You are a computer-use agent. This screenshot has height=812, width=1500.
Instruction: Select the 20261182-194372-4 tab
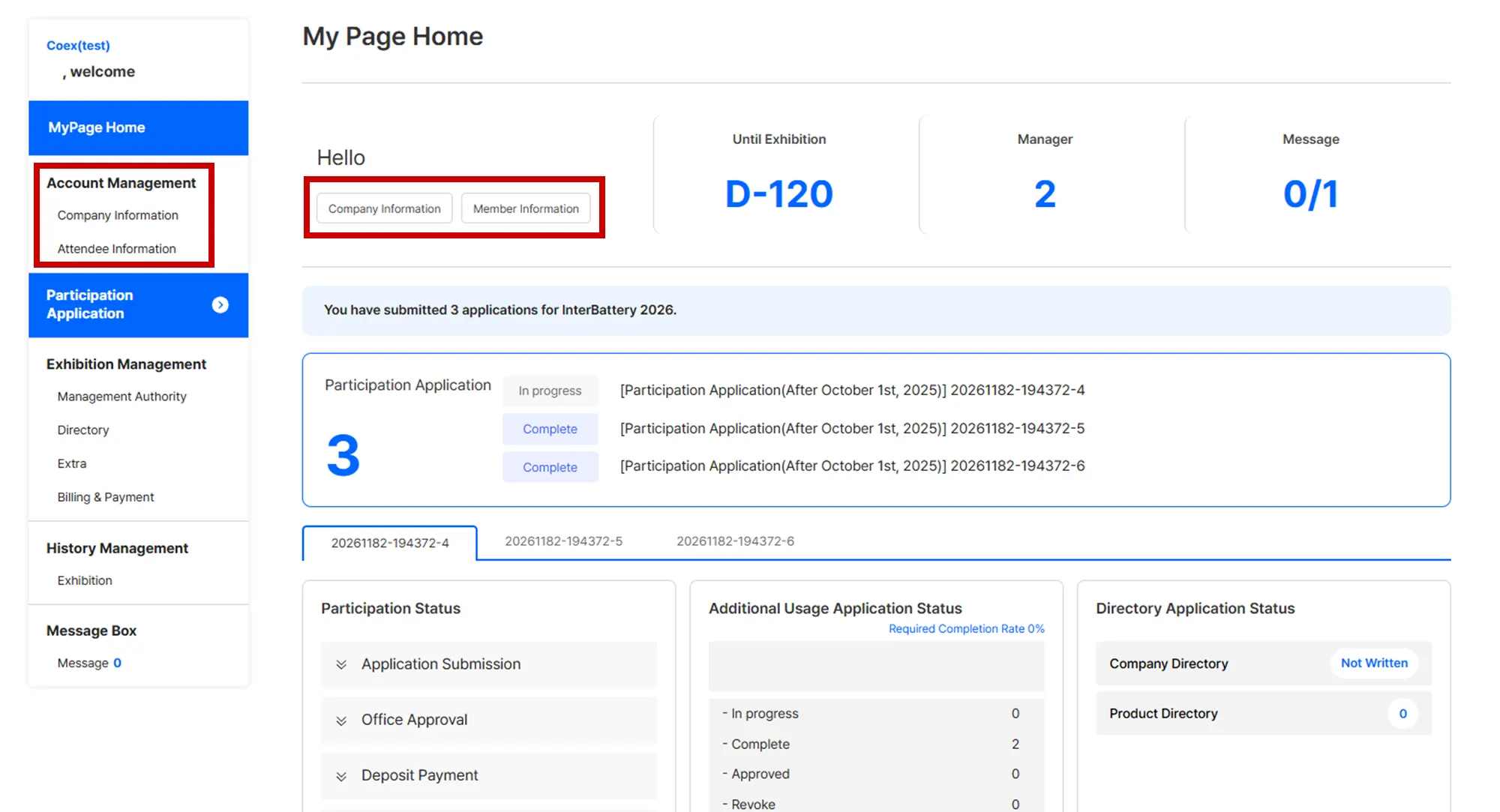pos(390,543)
